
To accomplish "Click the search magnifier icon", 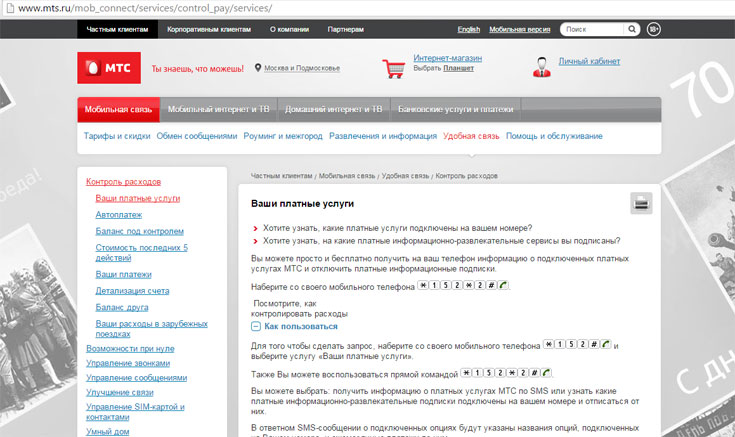I will click(x=634, y=30).
